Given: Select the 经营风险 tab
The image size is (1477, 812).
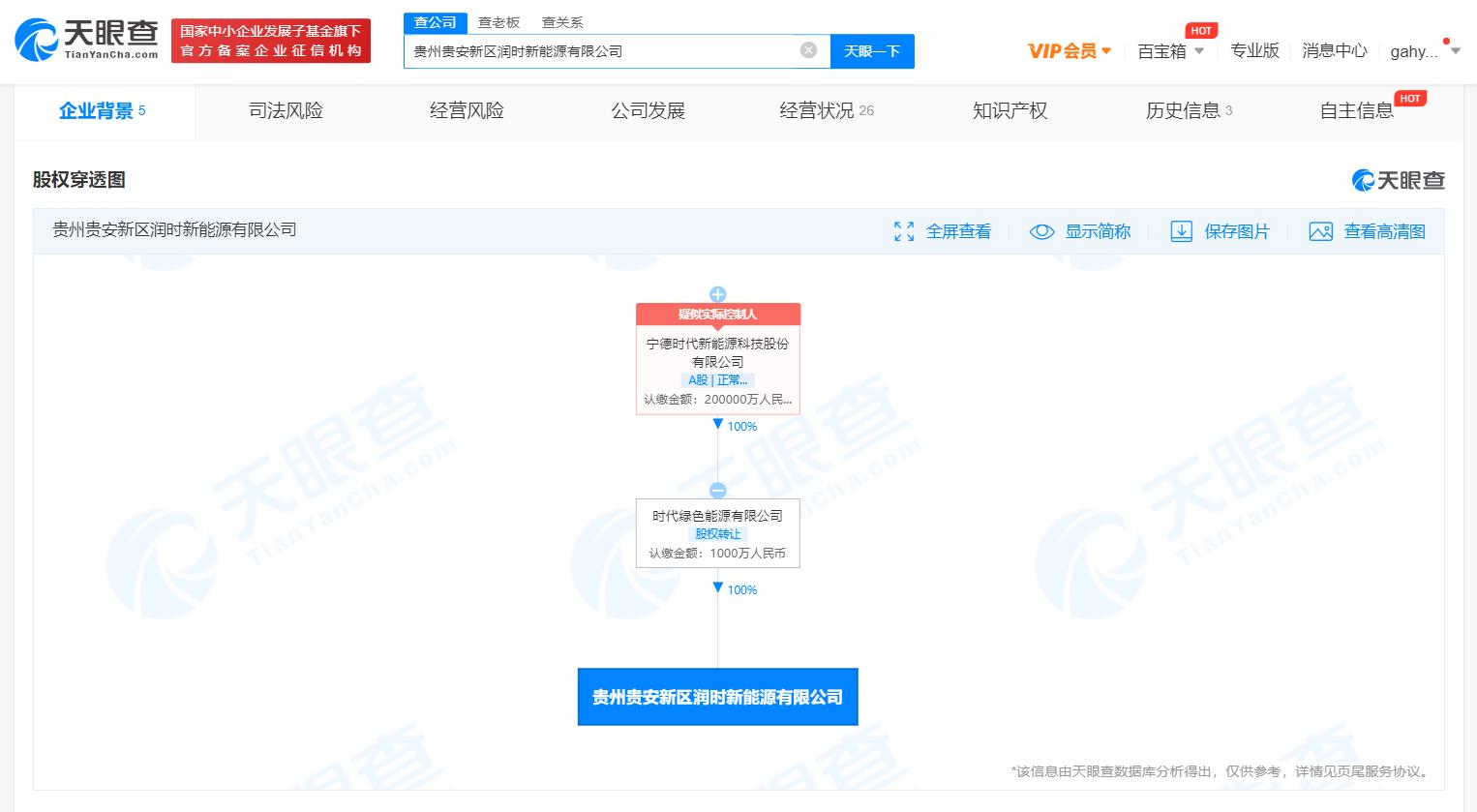Looking at the screenshot, I should tap(467, 110).
